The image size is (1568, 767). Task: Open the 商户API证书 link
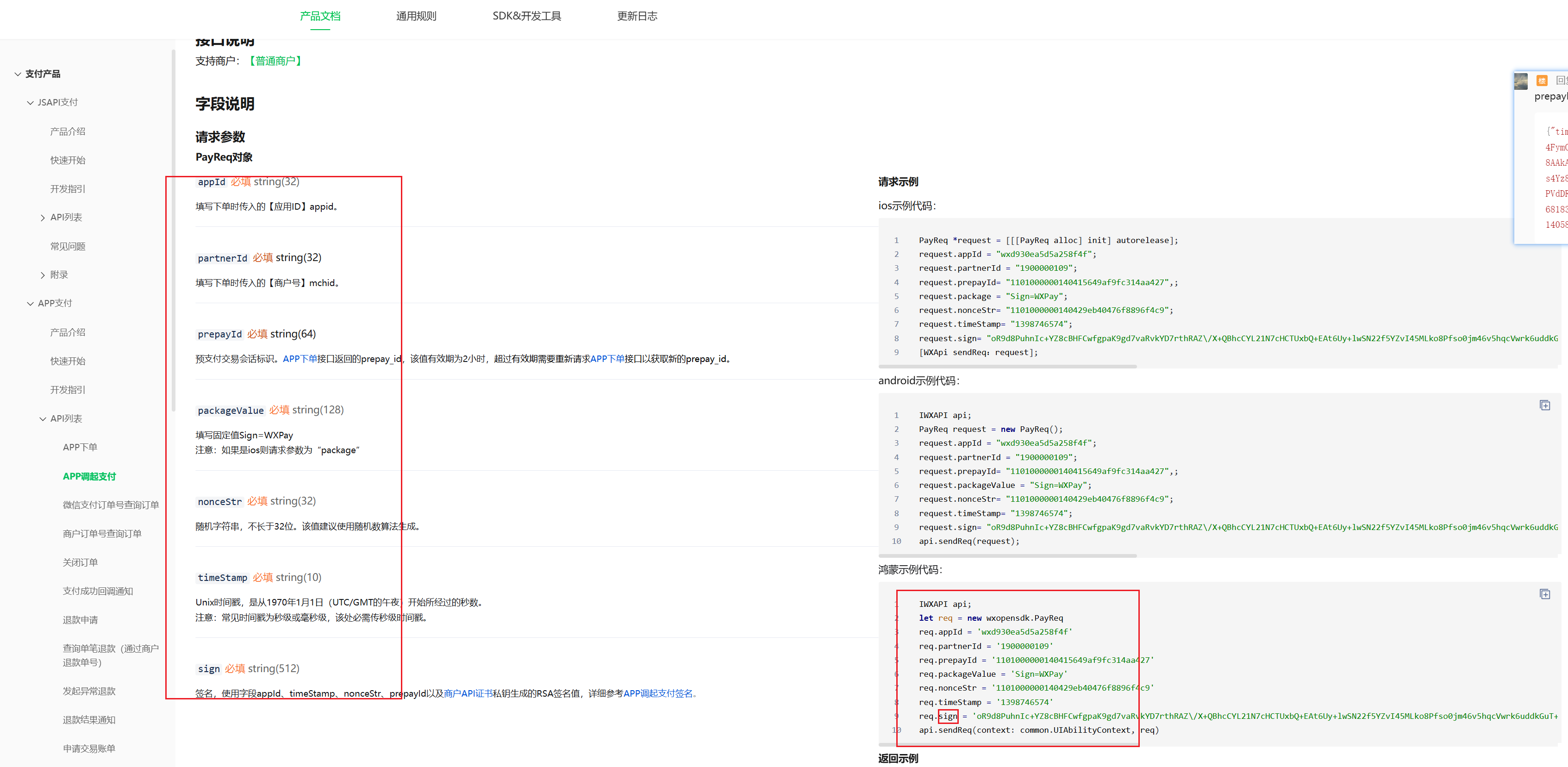tap(468, 693)
